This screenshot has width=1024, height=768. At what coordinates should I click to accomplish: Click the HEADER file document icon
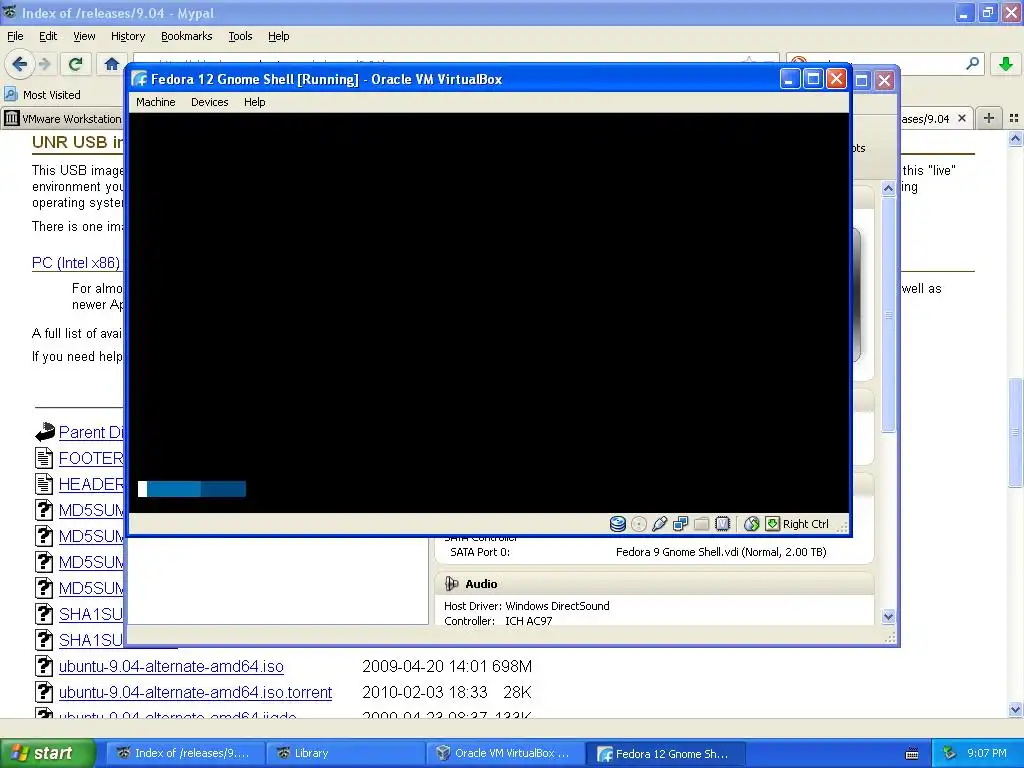point(44,484)
